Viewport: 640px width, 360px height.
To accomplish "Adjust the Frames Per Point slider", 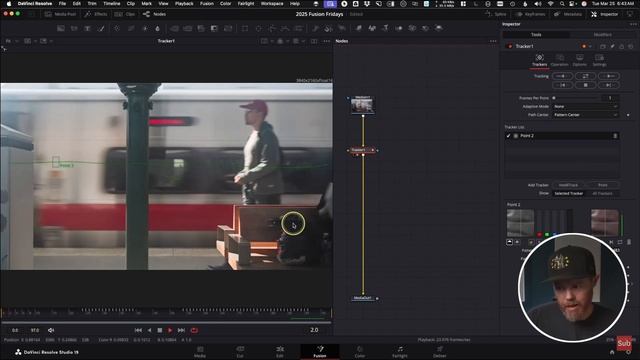I will [576, 98].
